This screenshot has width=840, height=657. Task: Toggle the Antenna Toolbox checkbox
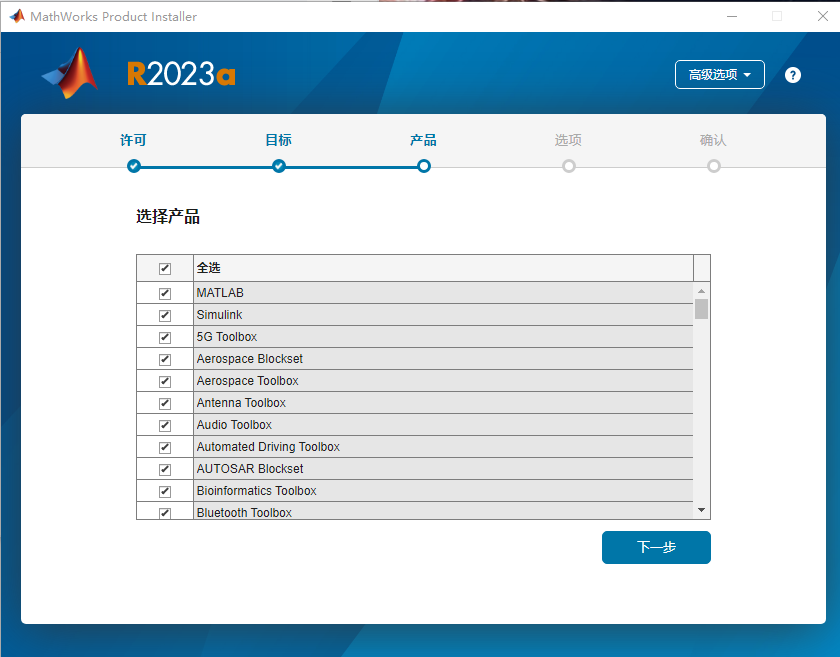(x=164, y=404)
